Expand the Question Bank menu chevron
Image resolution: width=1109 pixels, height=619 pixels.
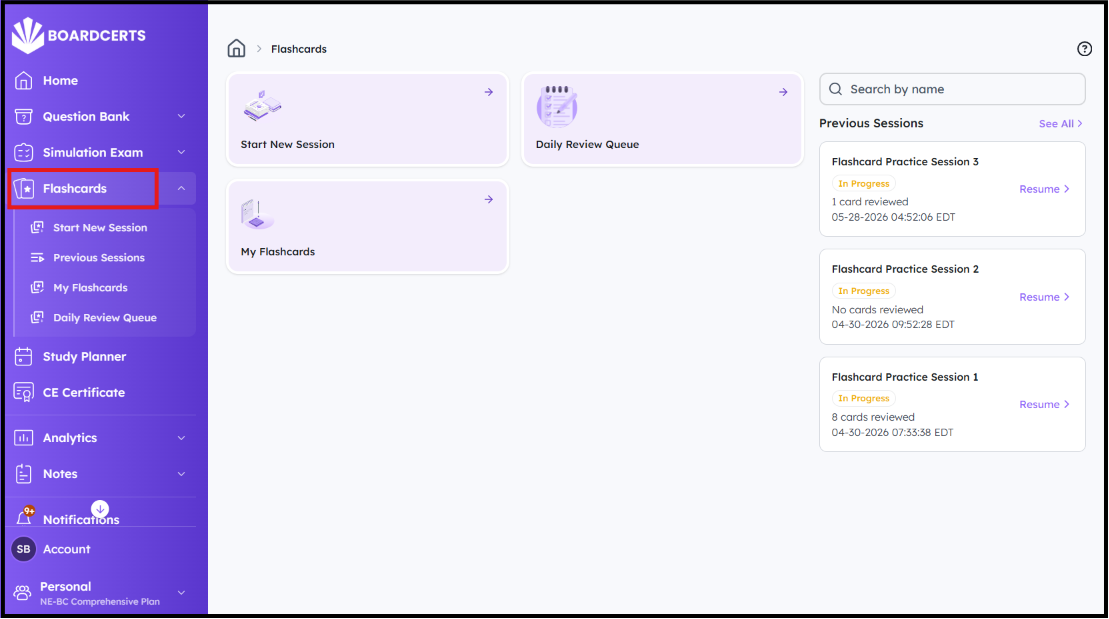pyautogui.click(x=181, y=116)
